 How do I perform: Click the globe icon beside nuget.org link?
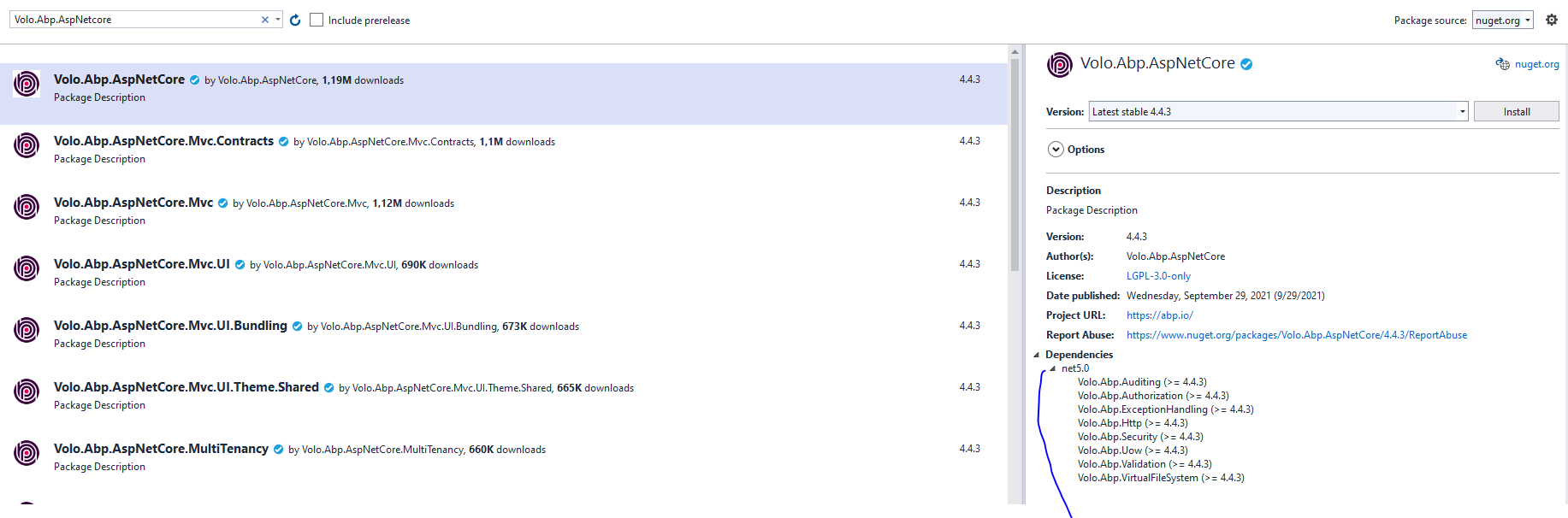[1502, 64]
